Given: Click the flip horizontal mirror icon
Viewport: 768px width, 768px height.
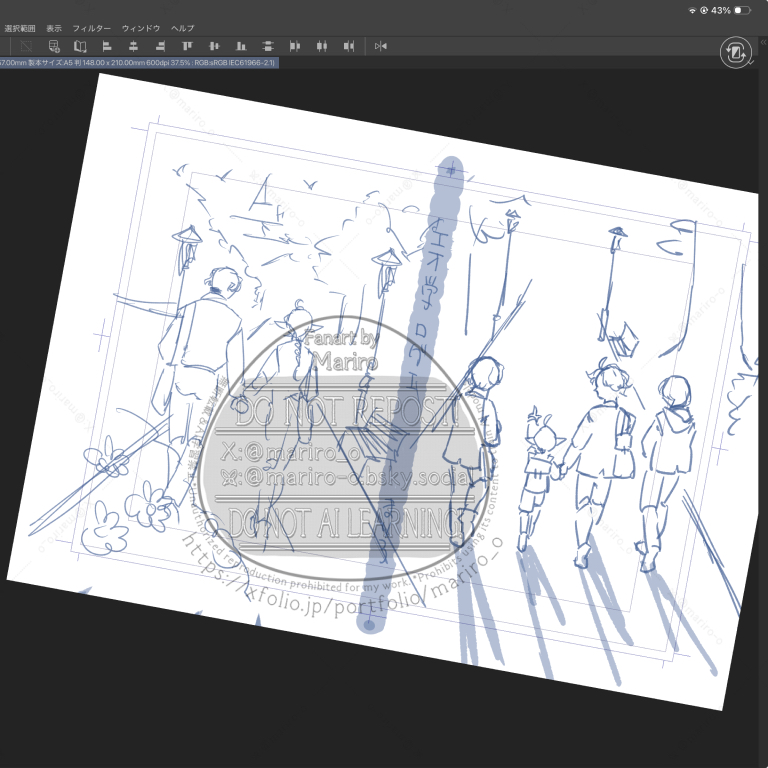Looking at the screenshot, I should [x=380, y=46].
